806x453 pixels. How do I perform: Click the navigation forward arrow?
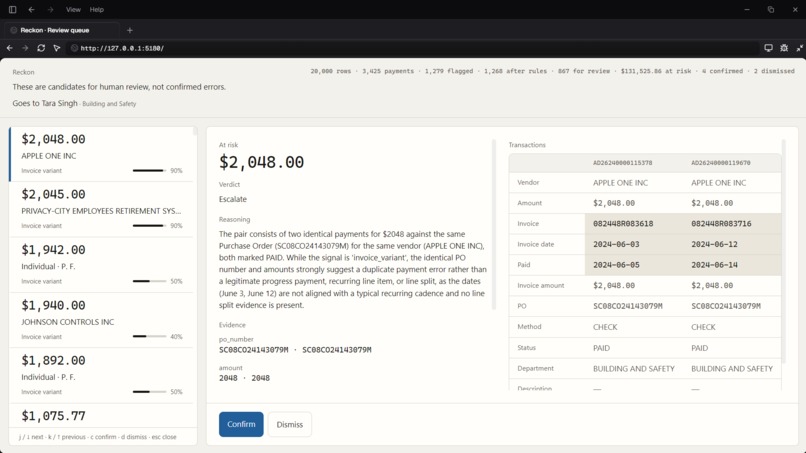(25, 48)
